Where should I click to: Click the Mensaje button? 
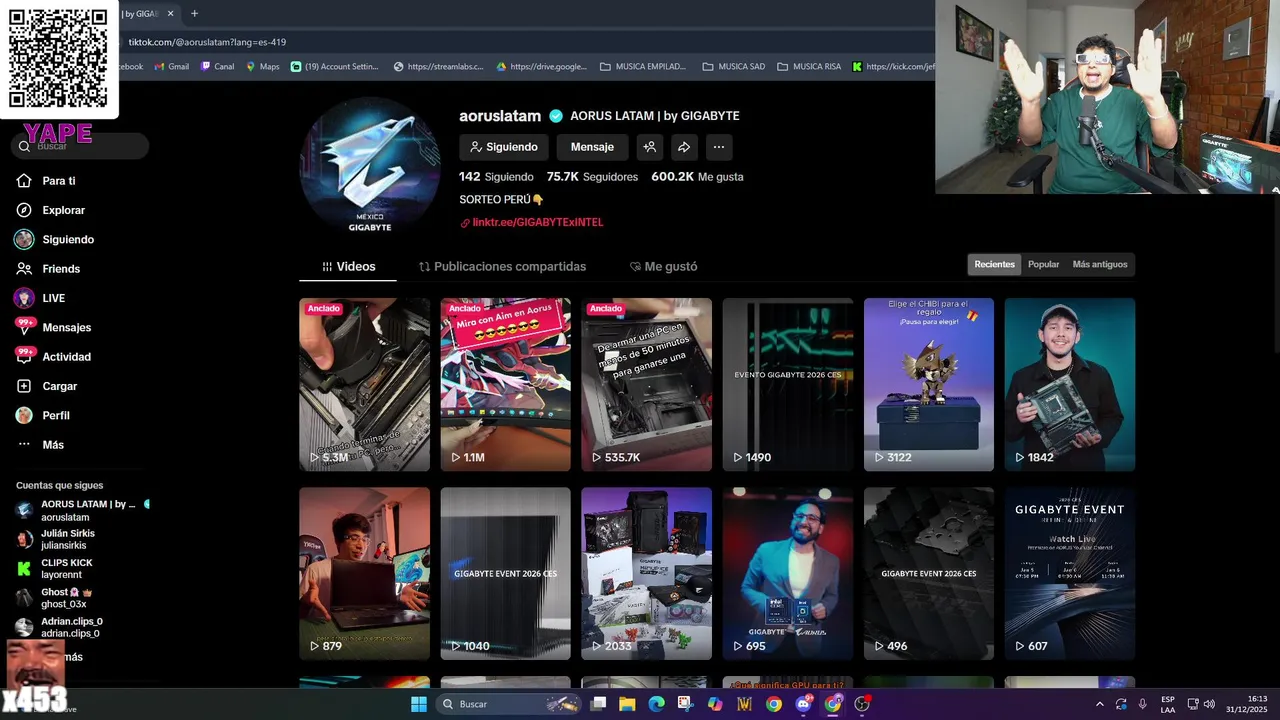point(592,147)
